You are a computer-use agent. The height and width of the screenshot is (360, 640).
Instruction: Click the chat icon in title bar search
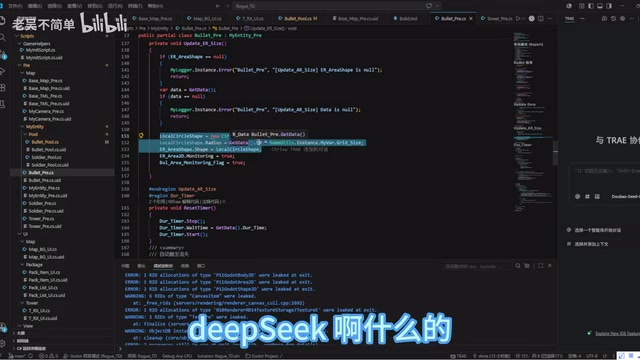[429, 6]
